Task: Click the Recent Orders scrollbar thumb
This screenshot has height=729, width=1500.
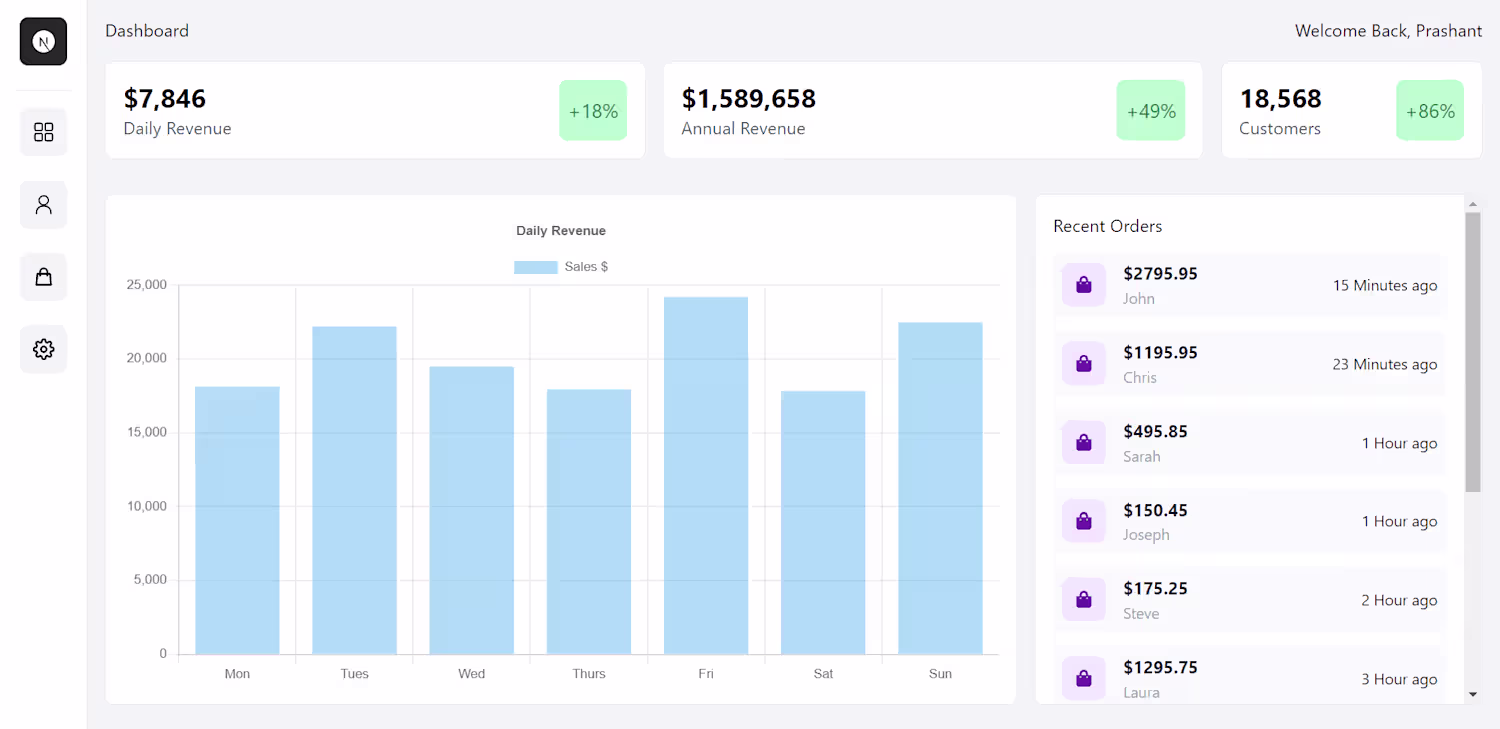Action: (1472, 350)
